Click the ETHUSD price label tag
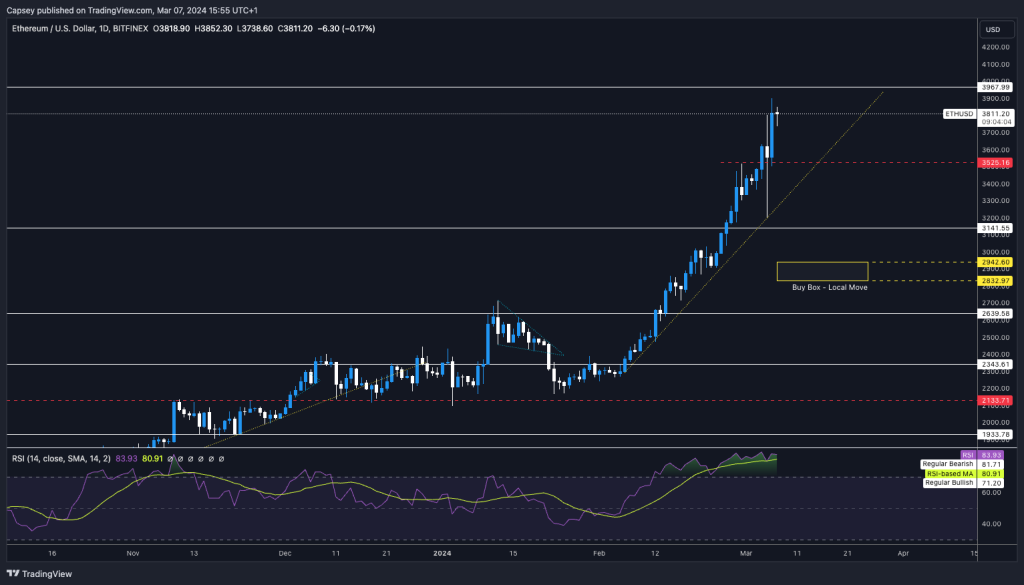This screenshot has height=585, width=1024. [x=958, y=114]
